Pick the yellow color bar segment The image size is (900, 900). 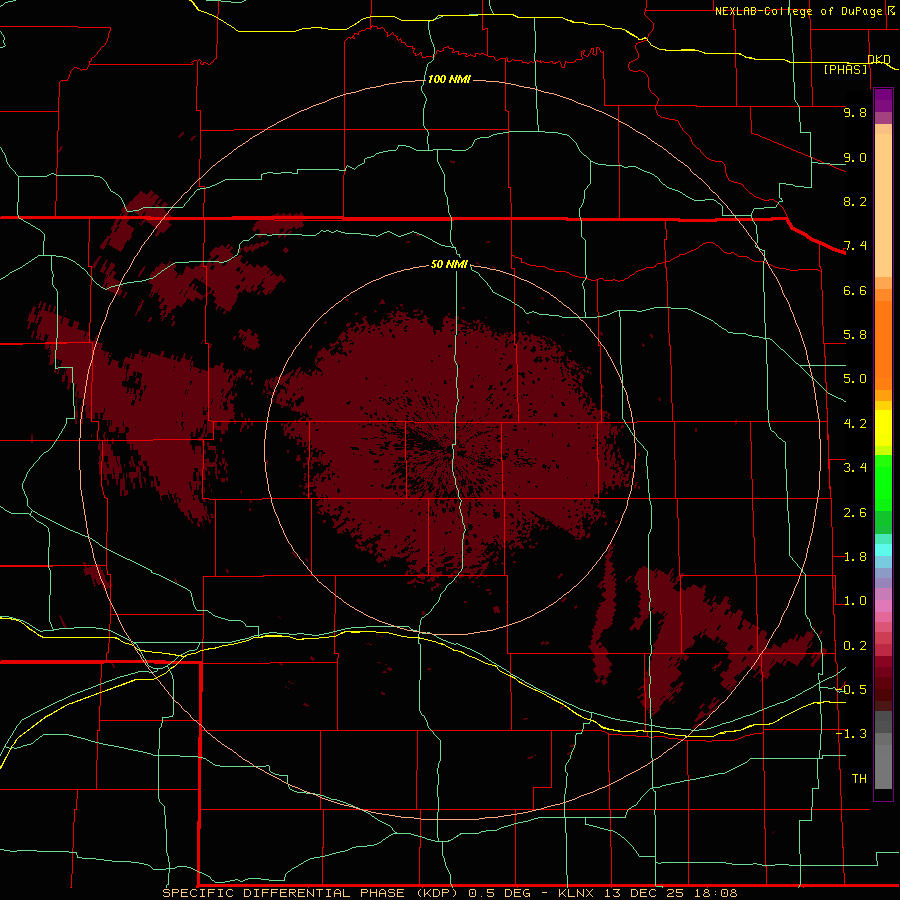[x=883, y=428]
